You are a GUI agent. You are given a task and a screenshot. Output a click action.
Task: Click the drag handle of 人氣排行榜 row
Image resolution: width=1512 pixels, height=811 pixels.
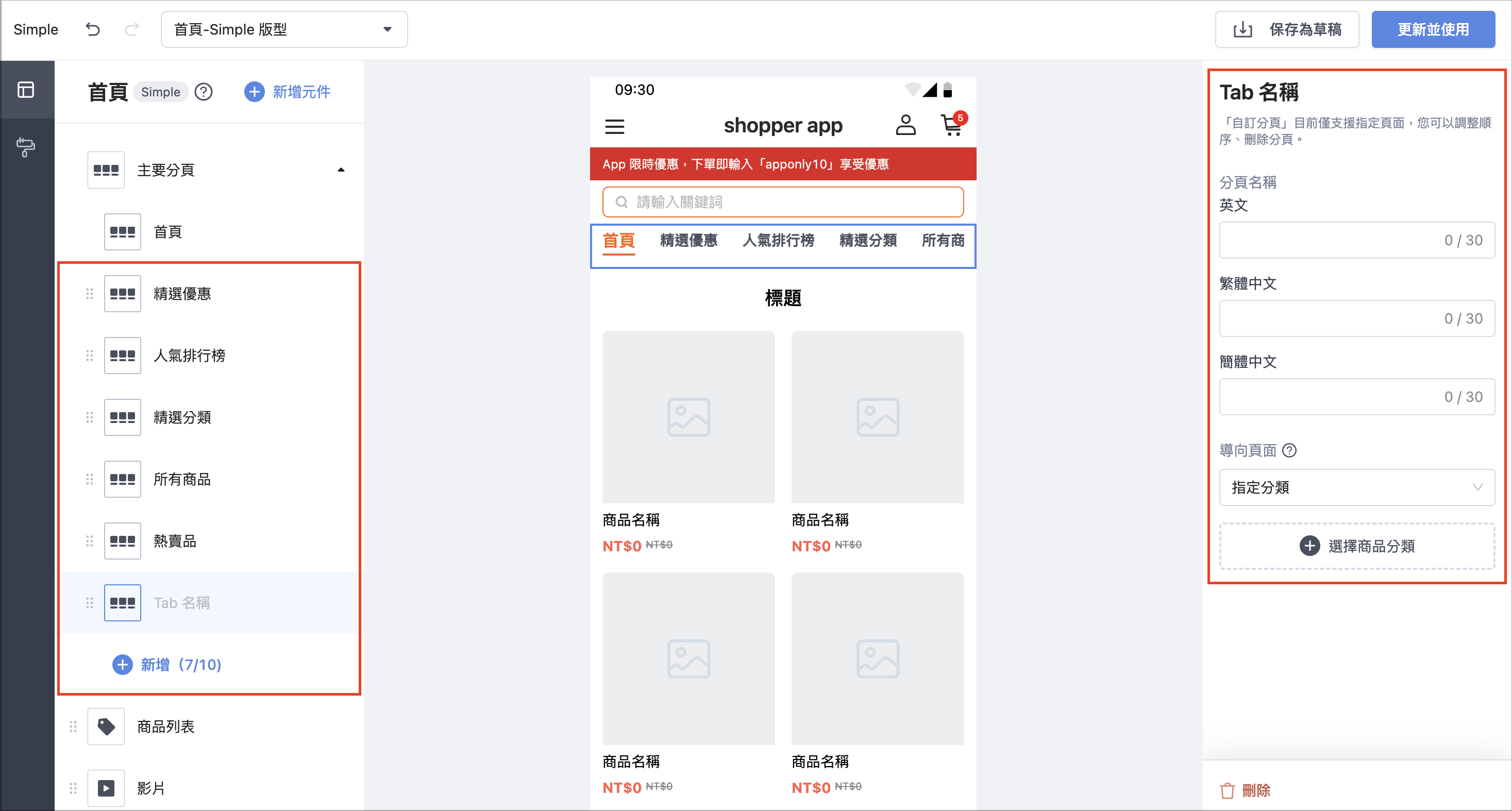tap(89, 356)
